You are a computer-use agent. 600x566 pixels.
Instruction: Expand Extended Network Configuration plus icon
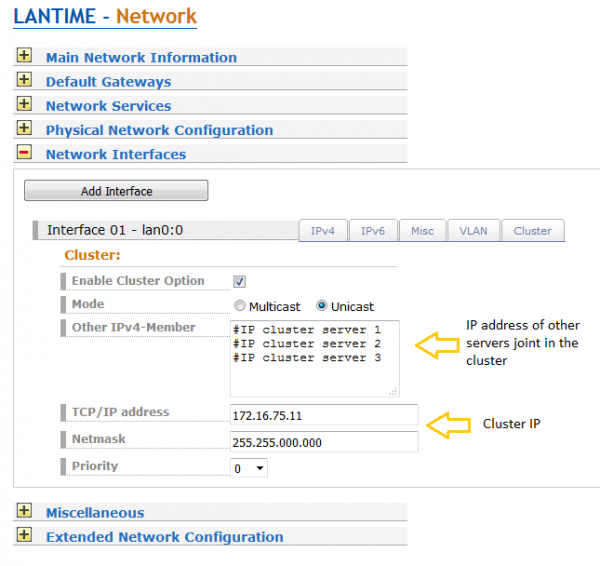(x=24, y=535)
